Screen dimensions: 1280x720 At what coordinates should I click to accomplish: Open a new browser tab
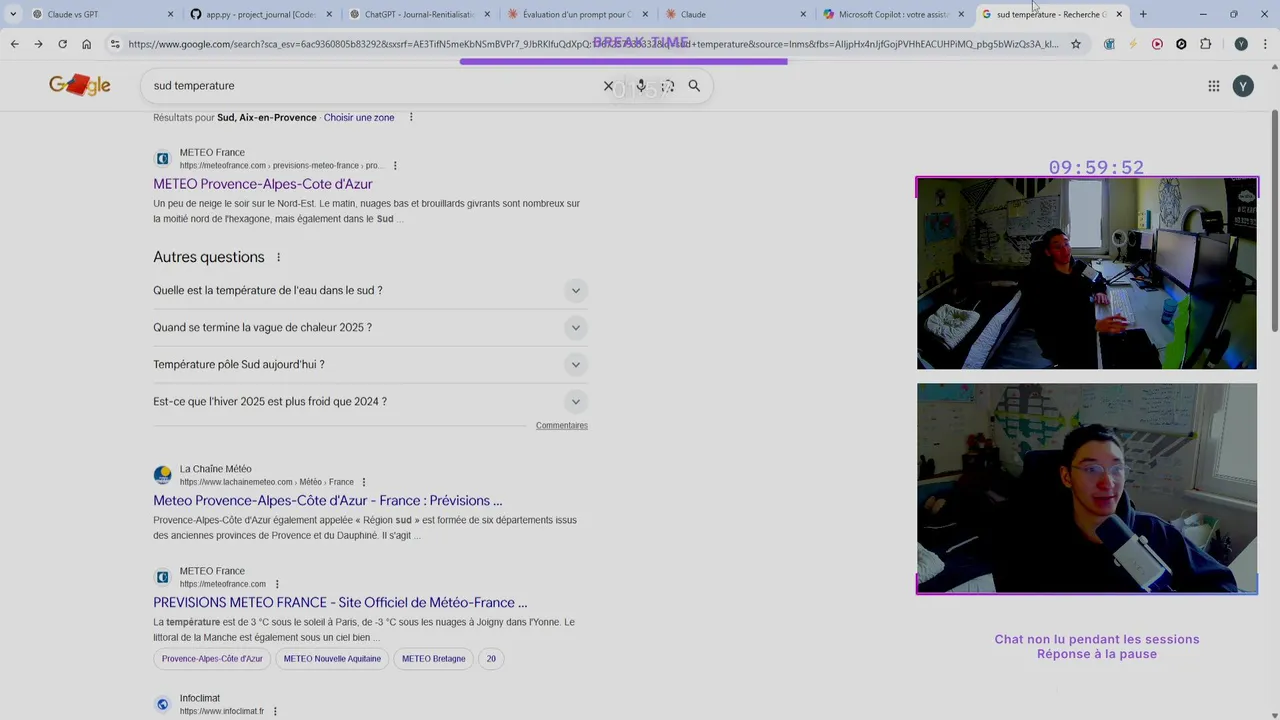pos(1143,14)
